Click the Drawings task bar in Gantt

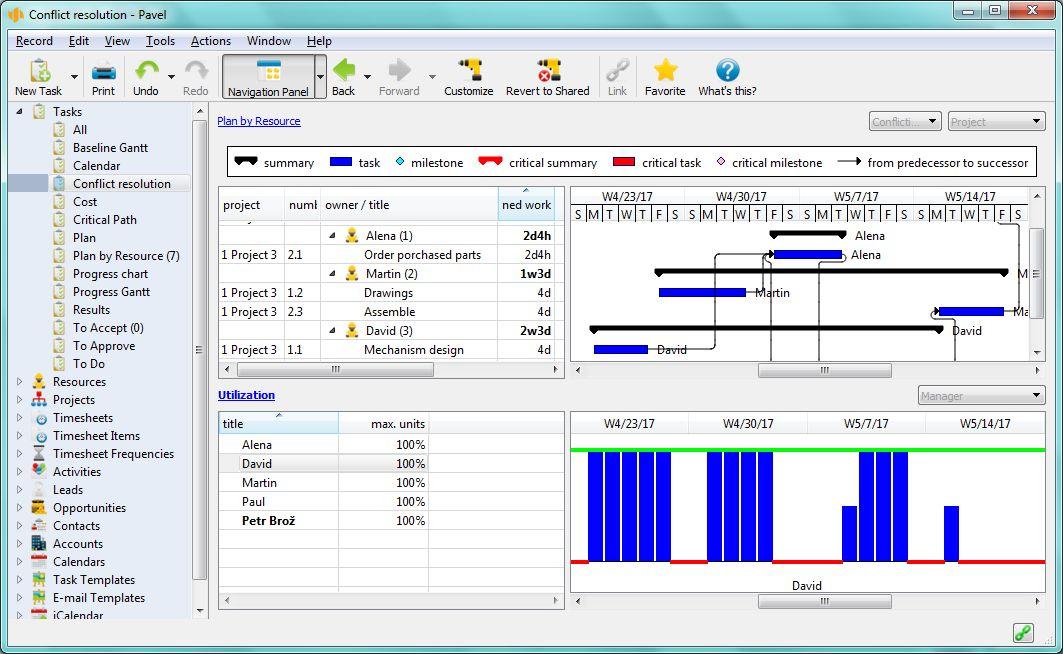coord(702,293)
